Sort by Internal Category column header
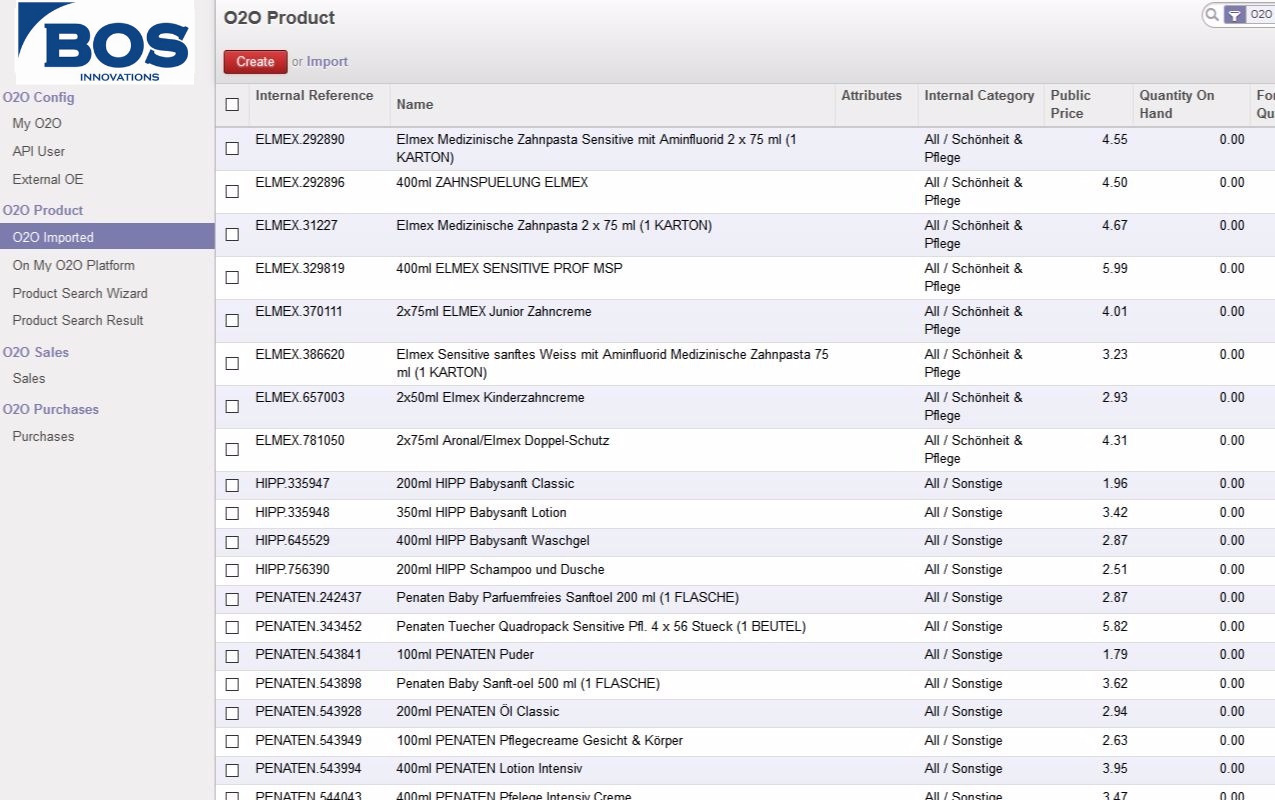This screenshot has height=800, width=1275. [978, 96]
